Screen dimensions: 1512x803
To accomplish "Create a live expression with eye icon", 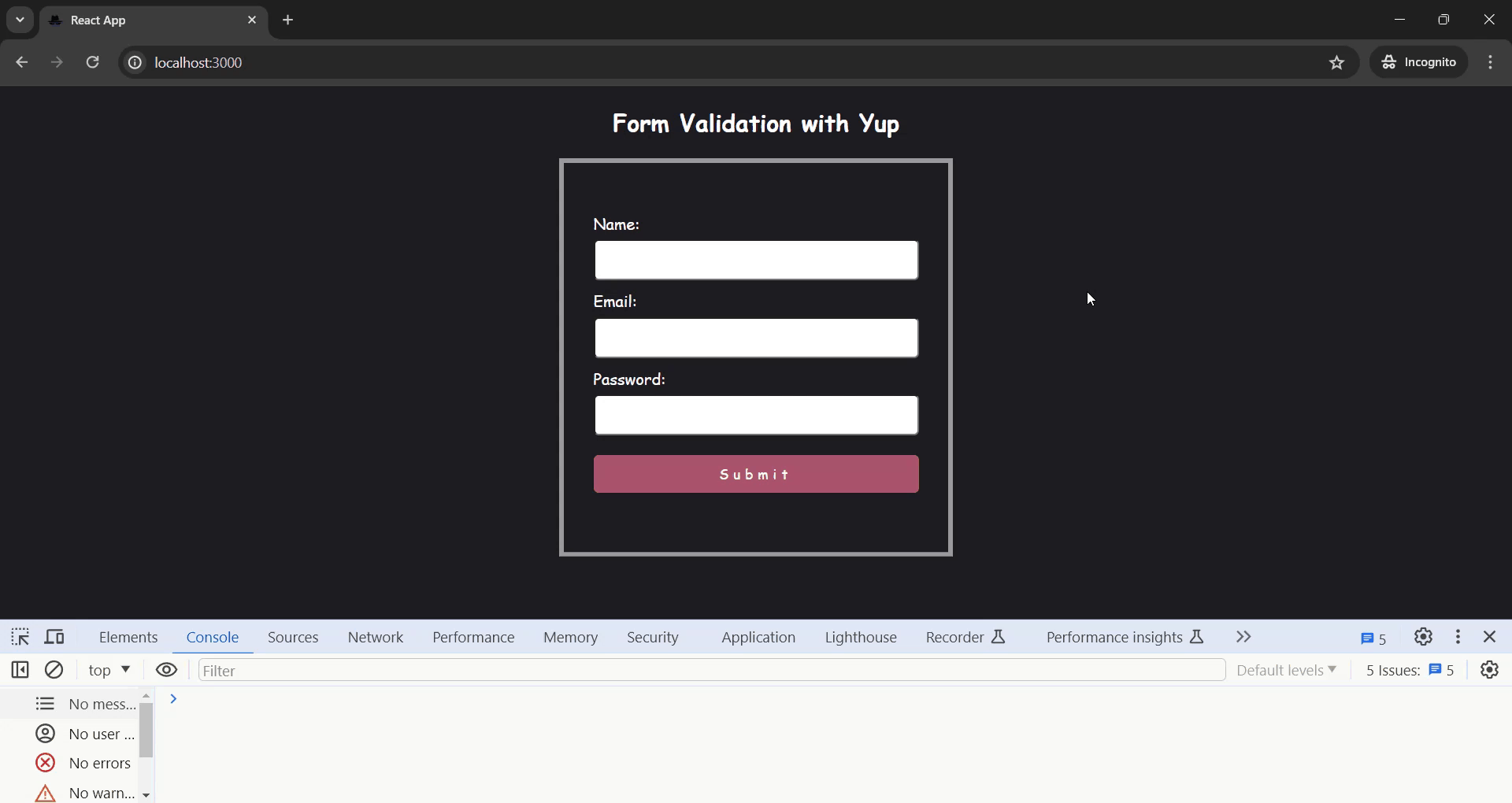I will [x=166, y=670].
